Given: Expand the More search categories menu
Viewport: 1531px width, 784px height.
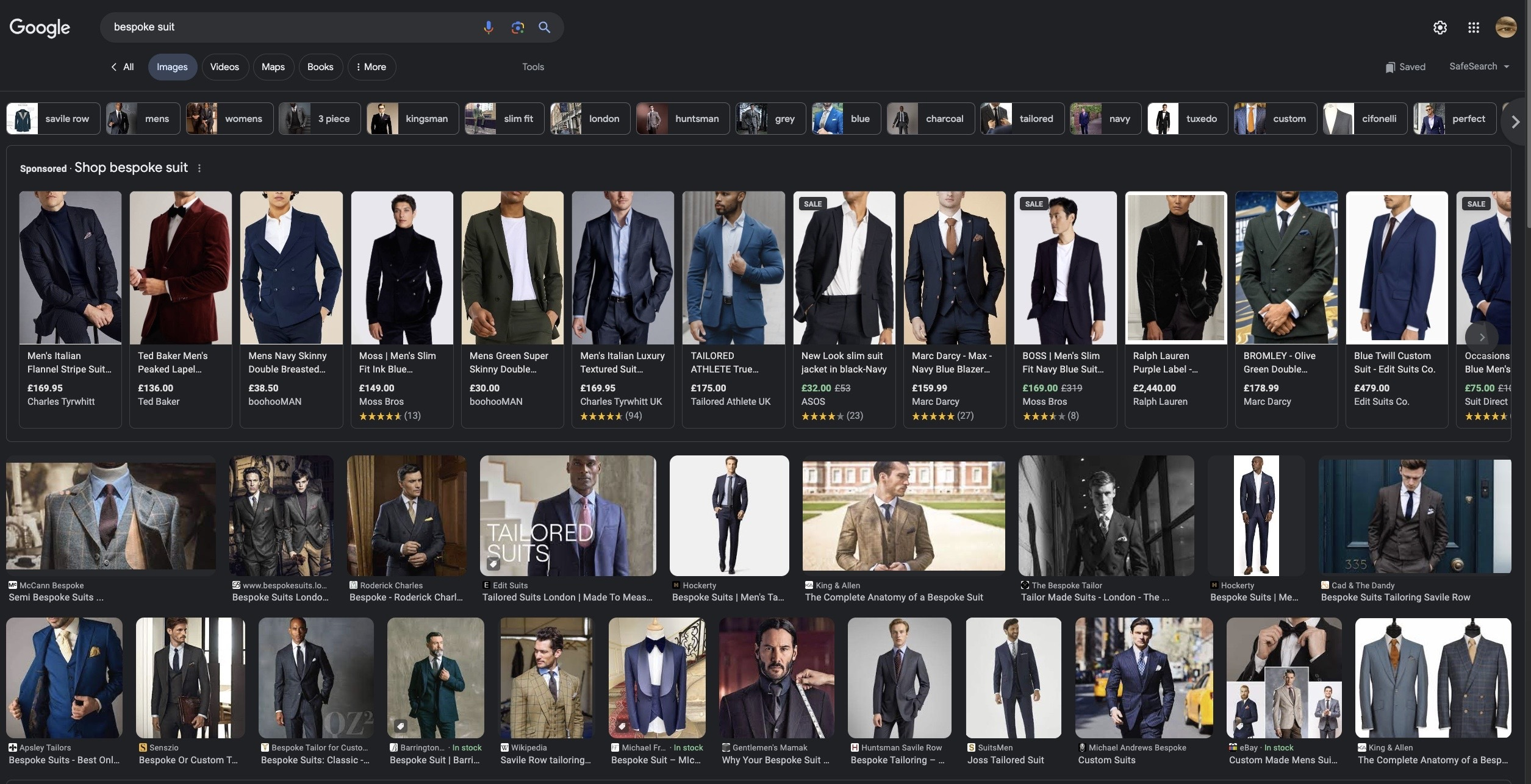Looking at the screenshot, I should (371, 67).
